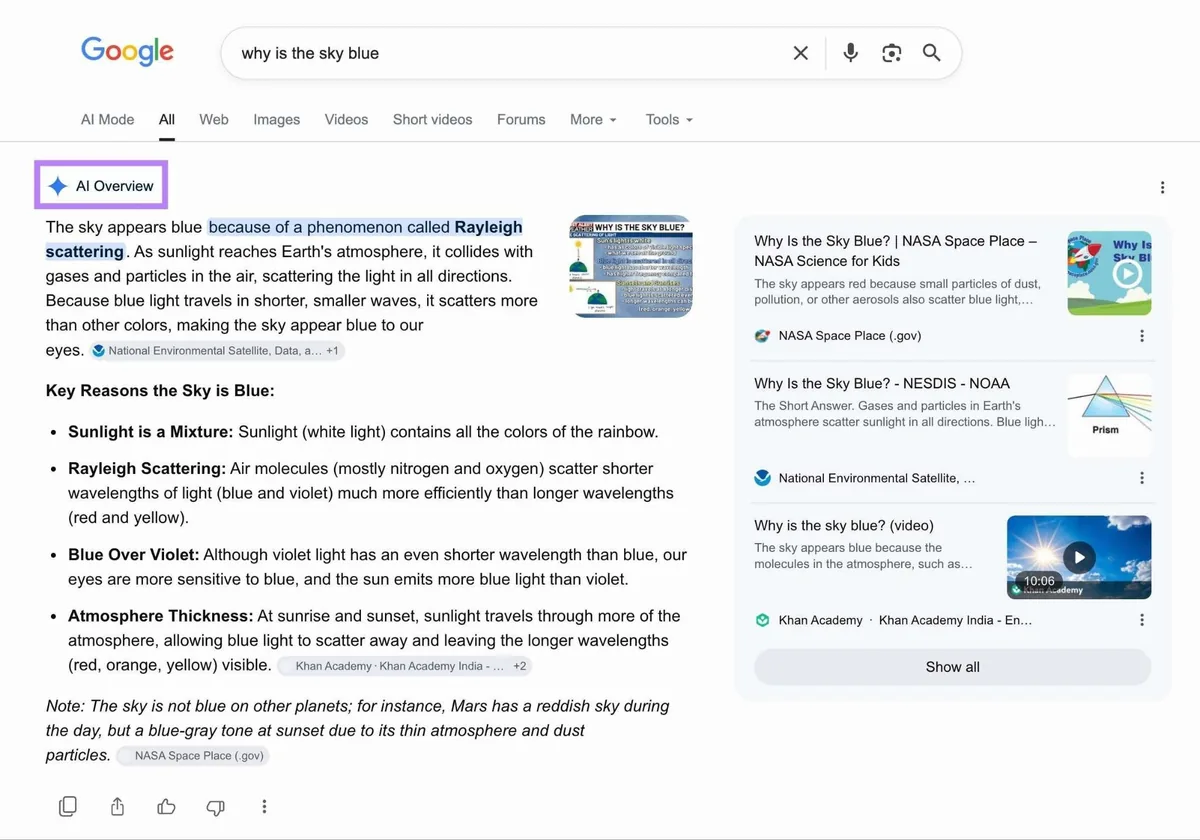1200x840 pixels.
Task: Give thumbs down to AI Overview
Action: click(x=215, y=806)
